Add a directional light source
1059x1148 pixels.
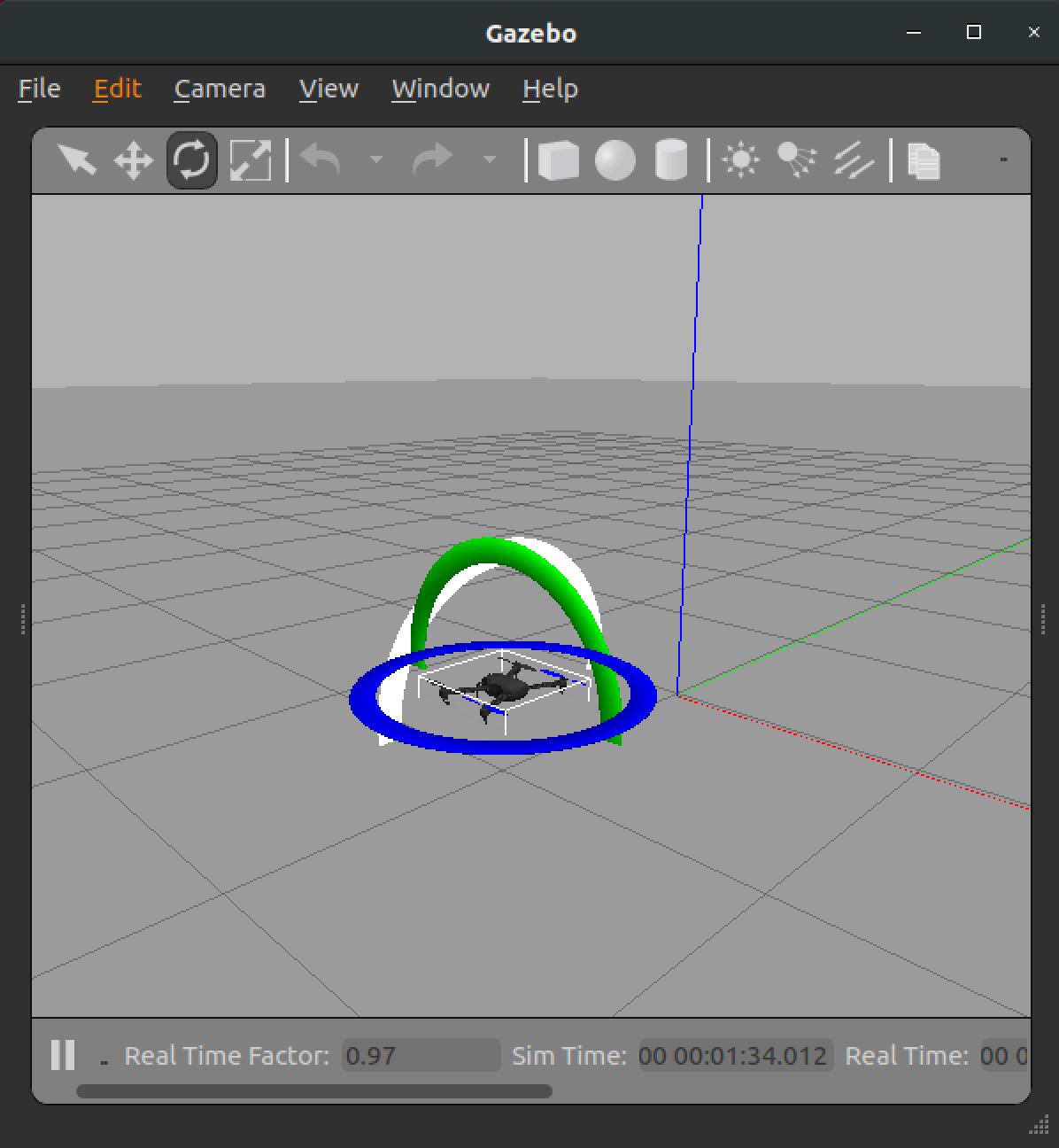(x=852, y=160)
